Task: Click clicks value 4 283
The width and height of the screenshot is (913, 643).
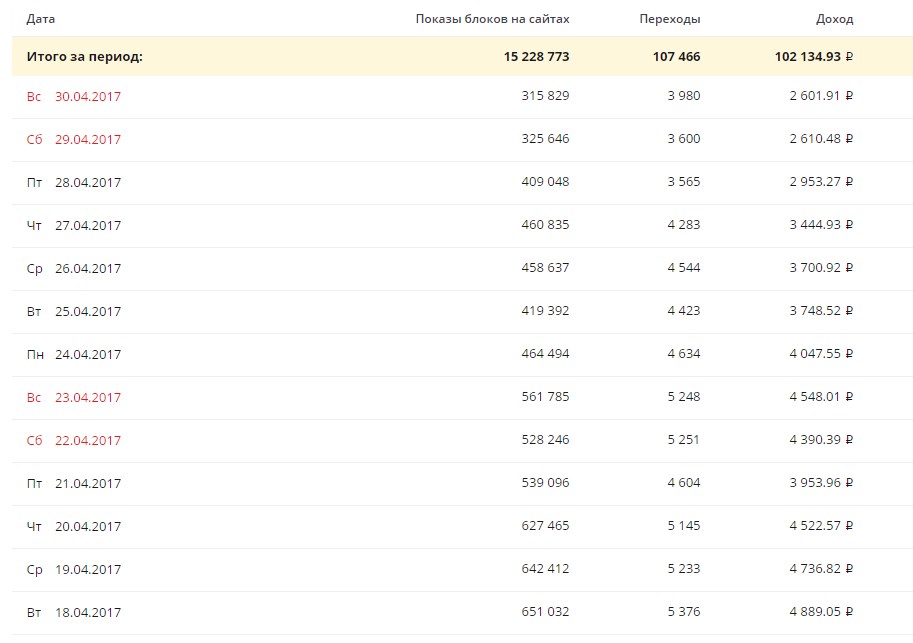Action: coord(684,225)
